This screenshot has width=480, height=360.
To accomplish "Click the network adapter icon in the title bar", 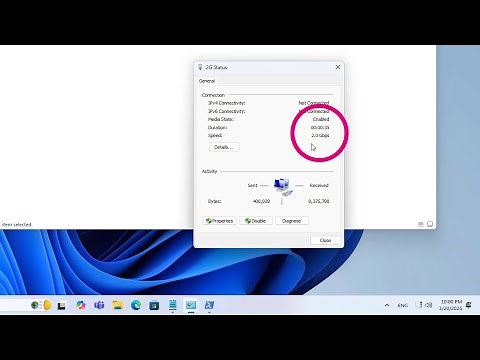I will pyautogui.click(x=200, y=67).
